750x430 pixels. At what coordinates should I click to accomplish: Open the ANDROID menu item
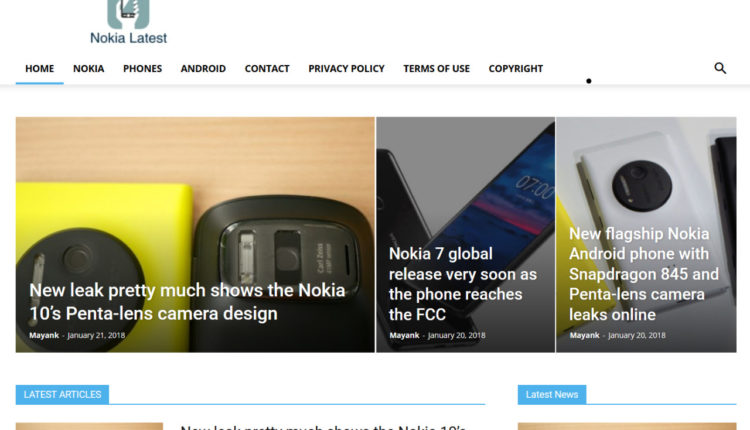point(203,68)
